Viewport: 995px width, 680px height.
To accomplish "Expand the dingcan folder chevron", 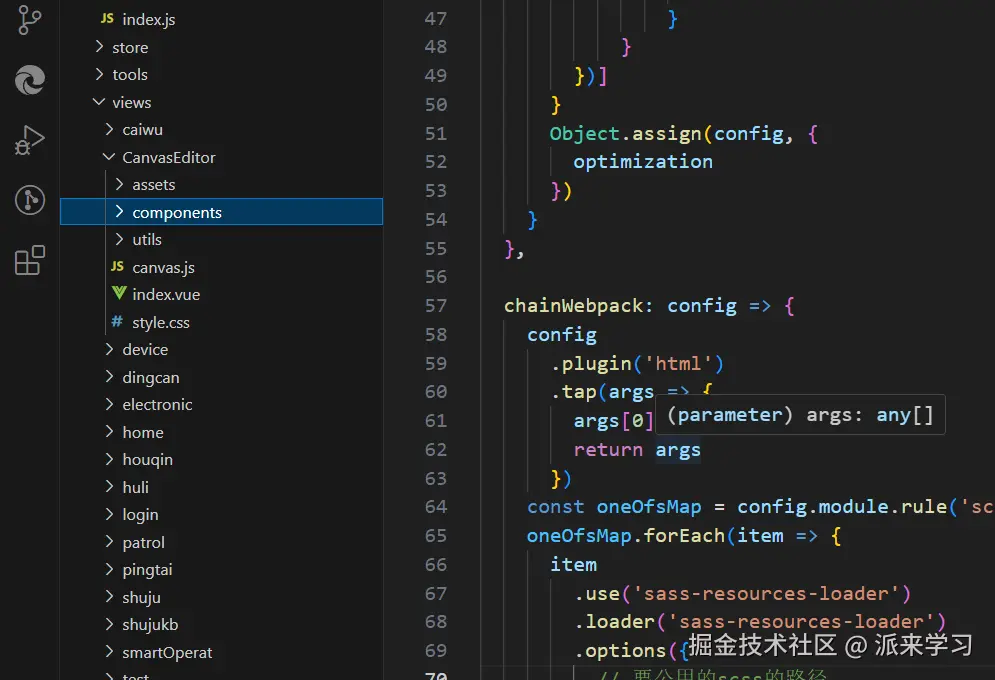I will [109, 377].
